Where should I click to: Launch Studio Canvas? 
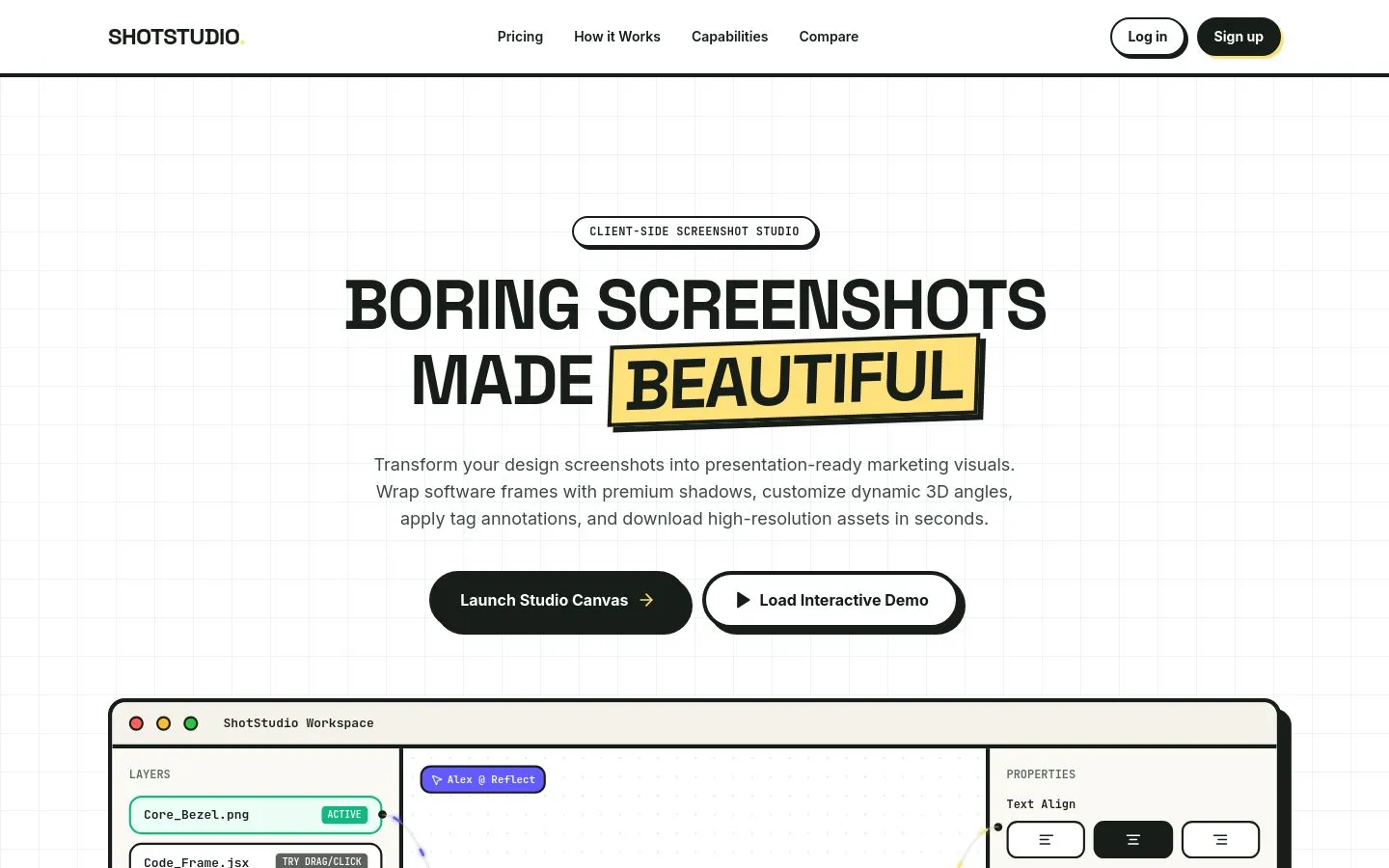click(x=558, y=600)
